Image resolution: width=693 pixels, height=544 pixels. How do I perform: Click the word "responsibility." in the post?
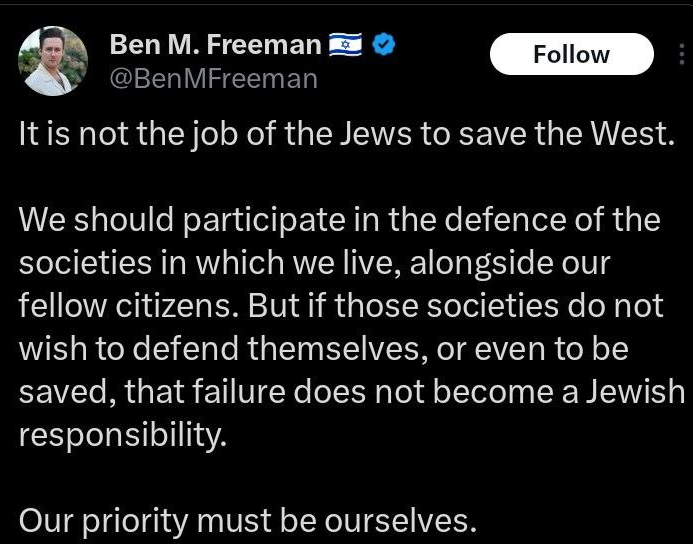[x=116, y=437]
